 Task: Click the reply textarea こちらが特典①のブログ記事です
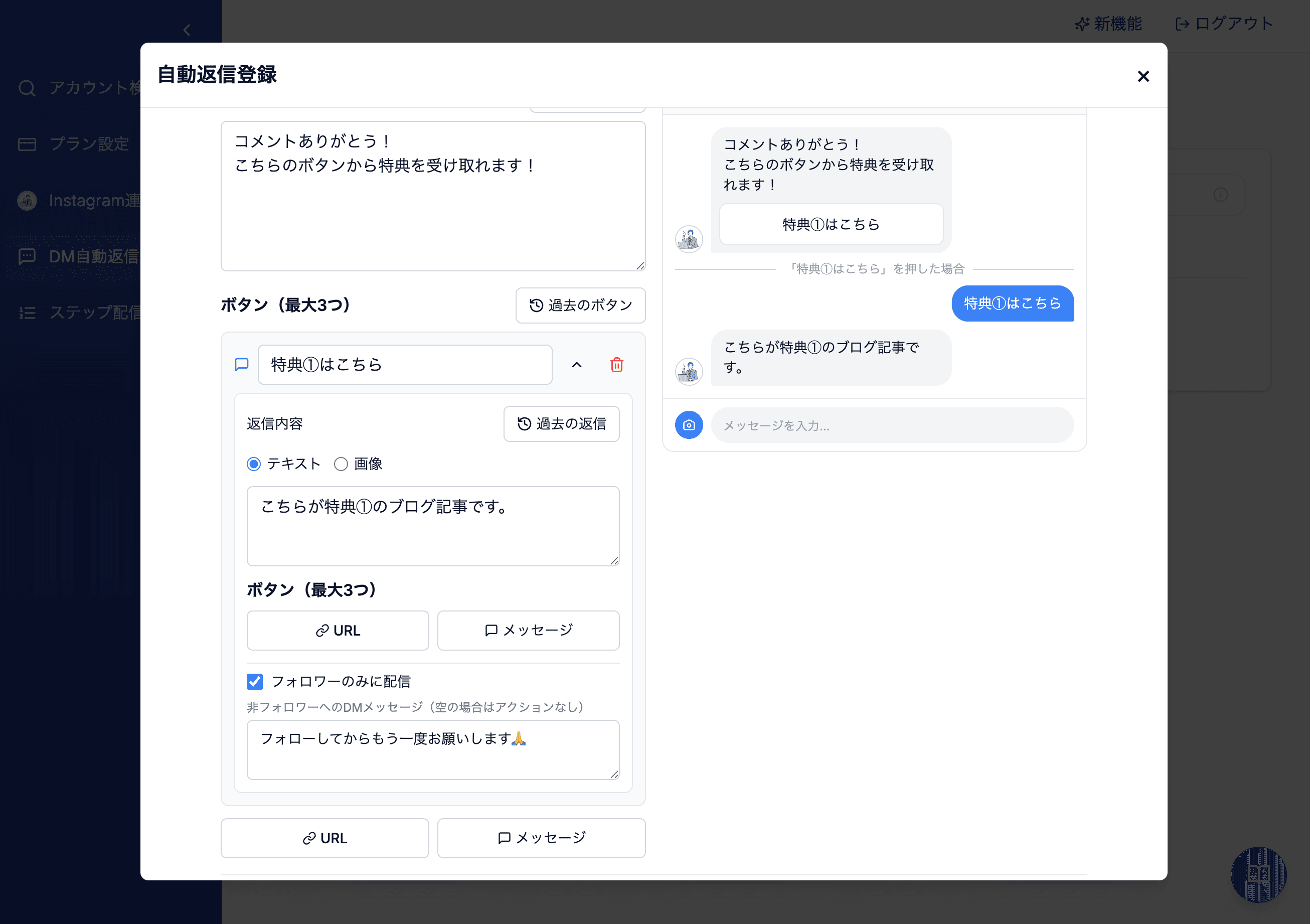click(433, 526)
